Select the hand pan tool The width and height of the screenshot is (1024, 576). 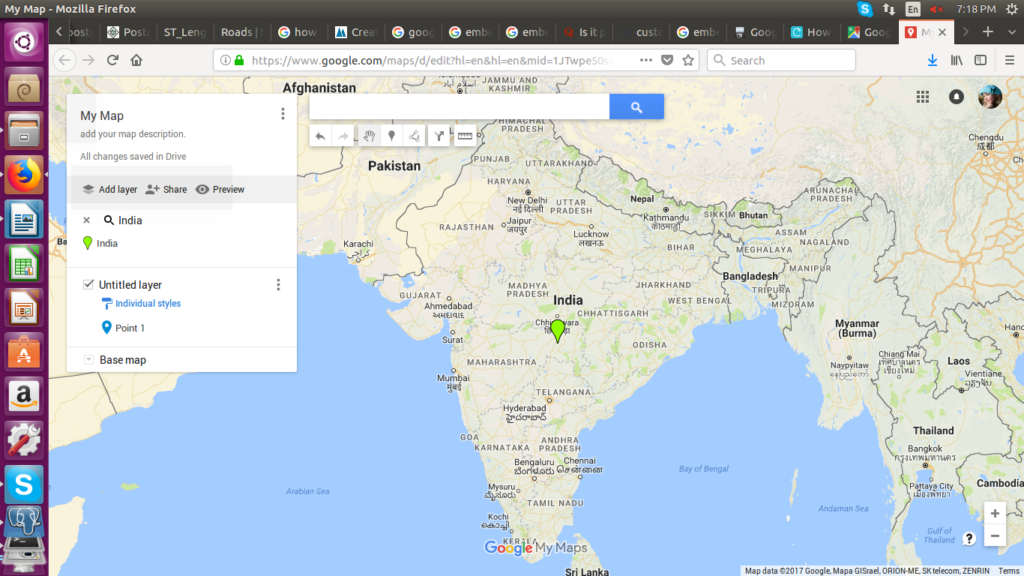[x=368, y=136]
